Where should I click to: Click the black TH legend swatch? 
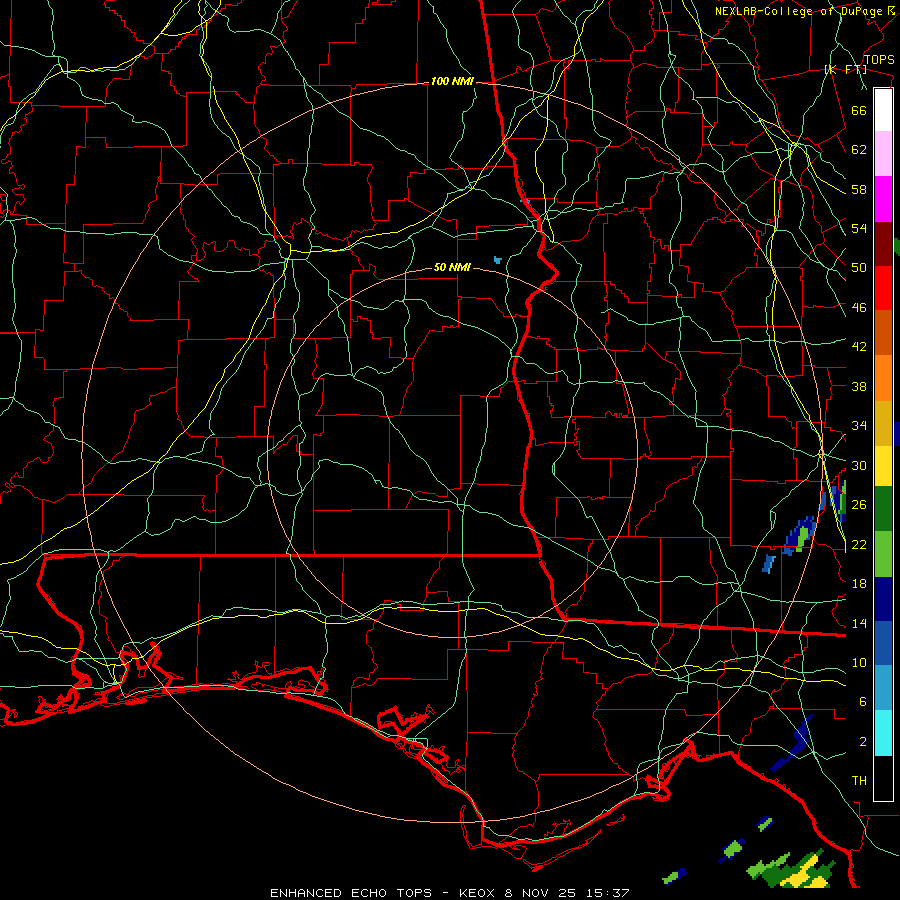883,778
